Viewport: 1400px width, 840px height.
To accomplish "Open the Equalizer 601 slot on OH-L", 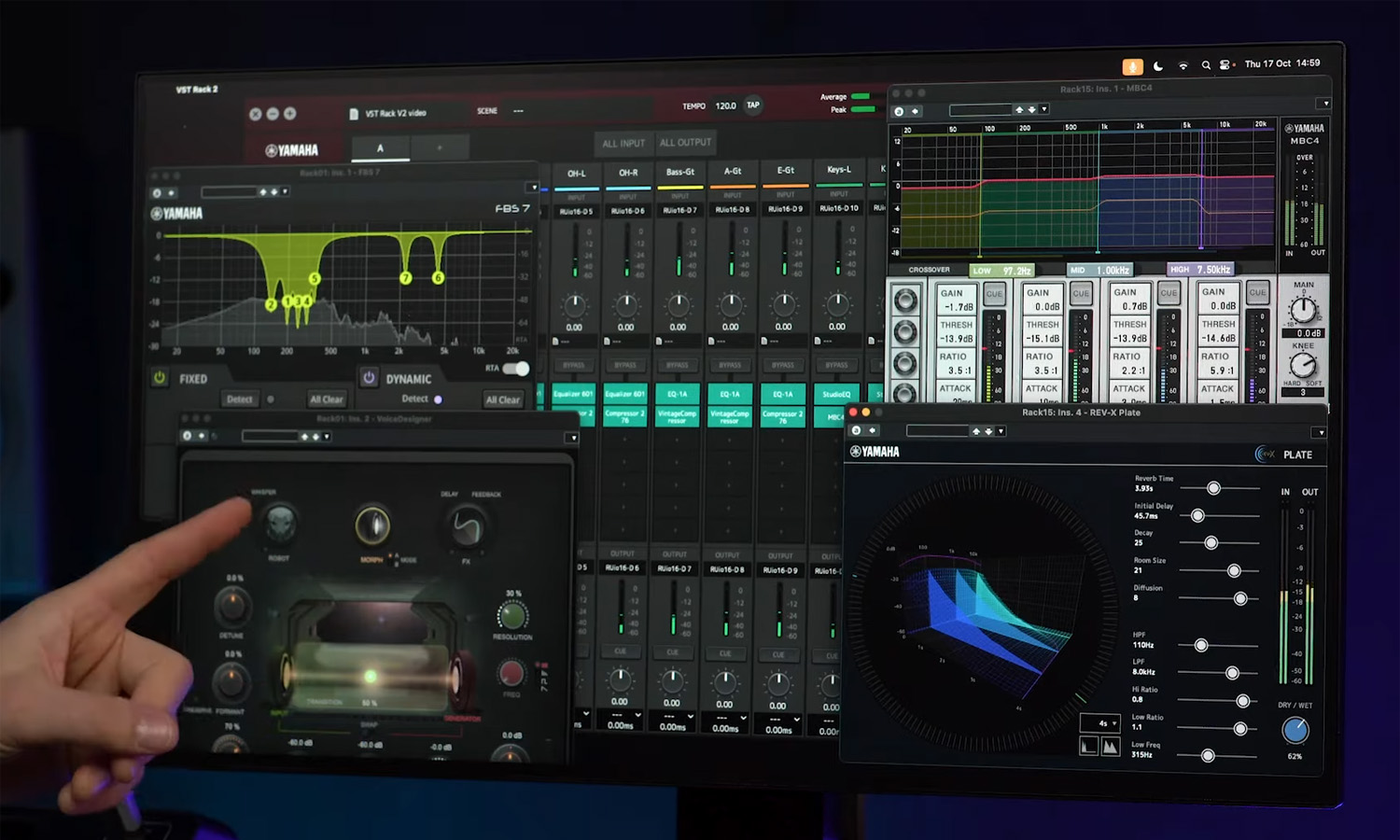I will coord(573,394).
